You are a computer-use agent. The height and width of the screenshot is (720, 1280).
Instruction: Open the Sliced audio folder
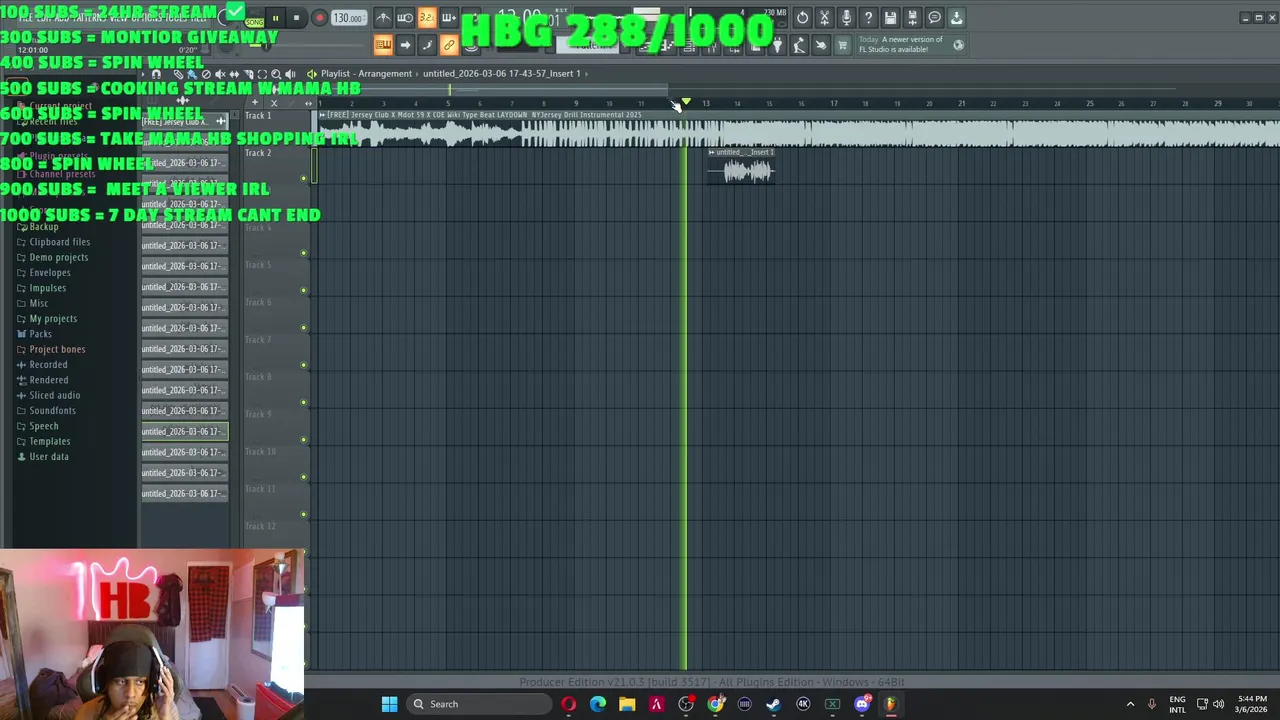tap(55, 396)
